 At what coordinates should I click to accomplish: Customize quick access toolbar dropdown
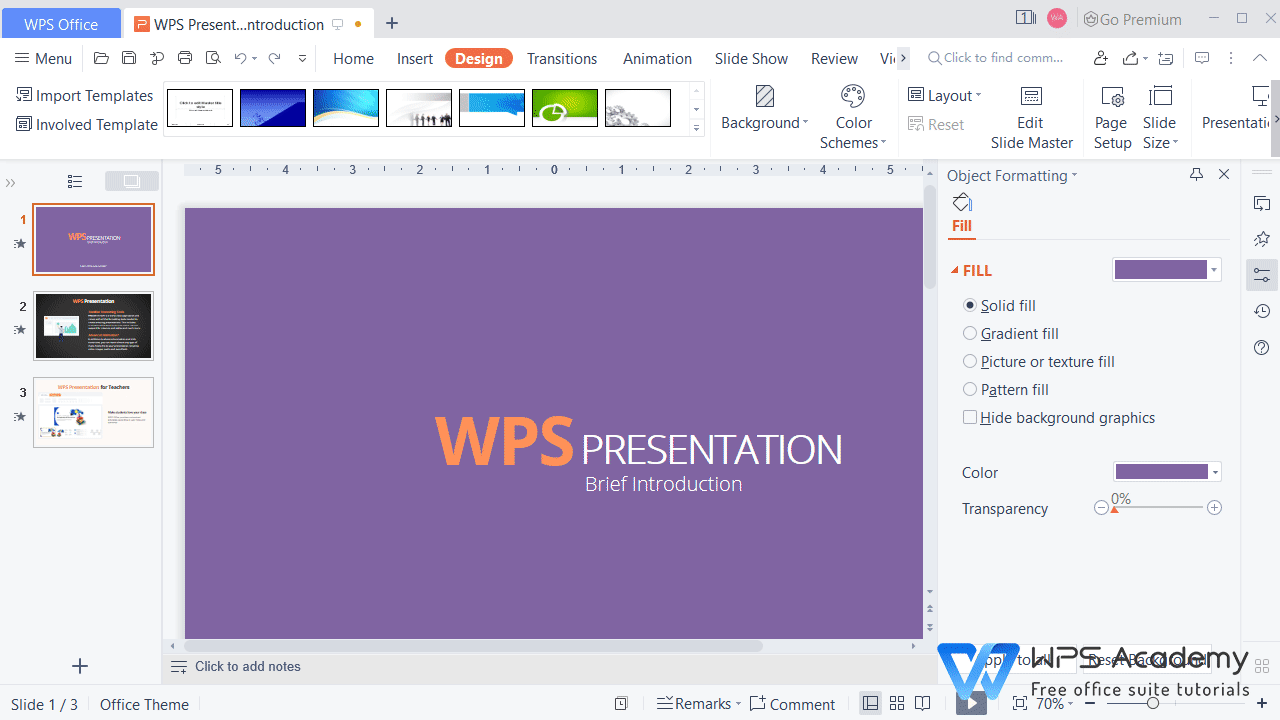(303, 58)
